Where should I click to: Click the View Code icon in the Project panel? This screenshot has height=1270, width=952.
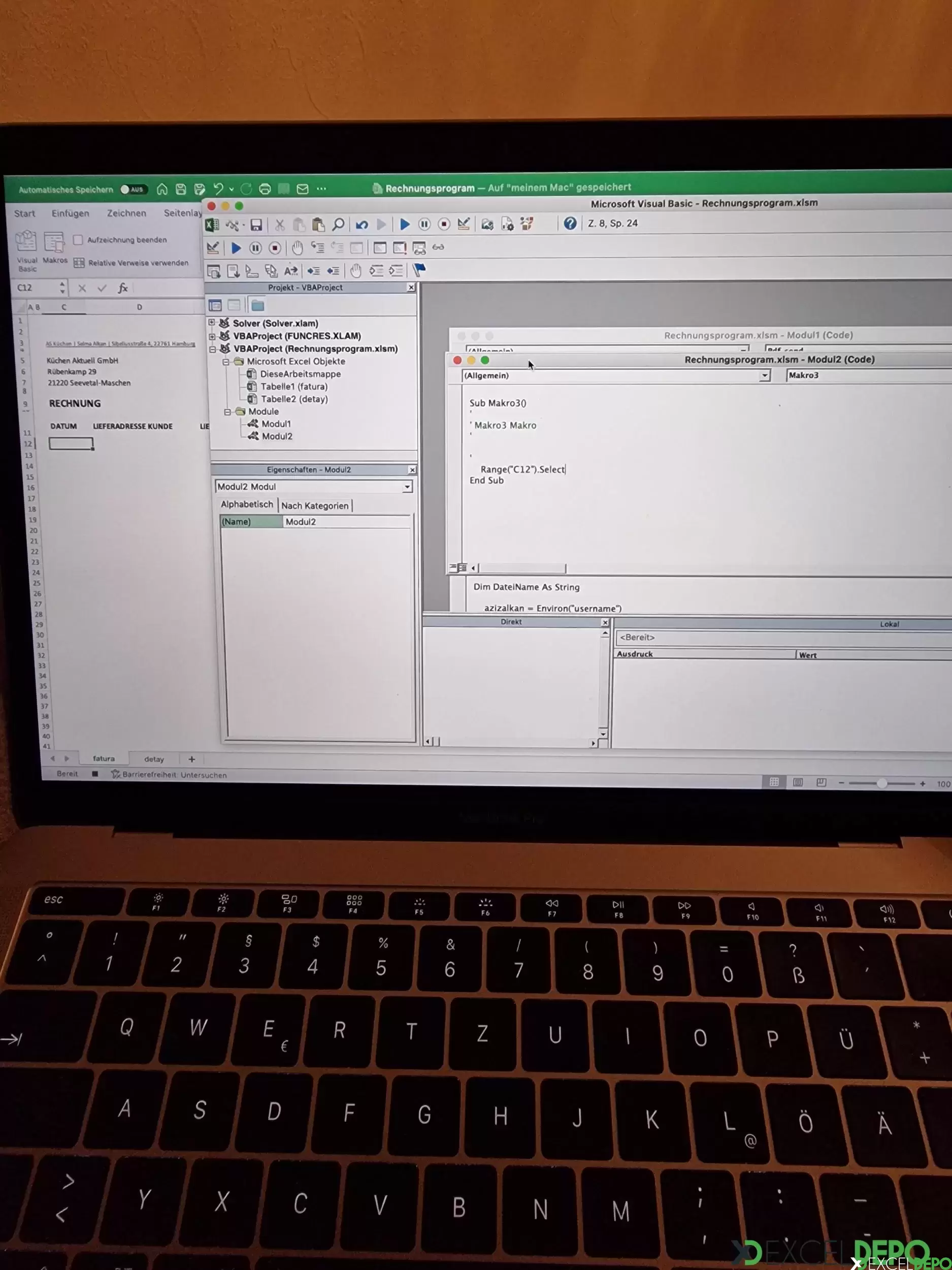click(215, 305)
